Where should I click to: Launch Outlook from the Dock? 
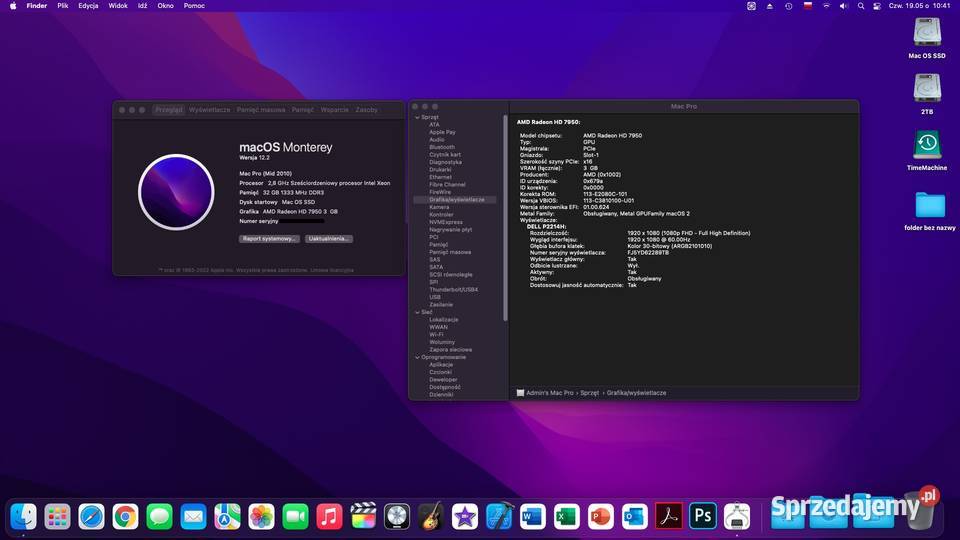[x=635, y=517]
